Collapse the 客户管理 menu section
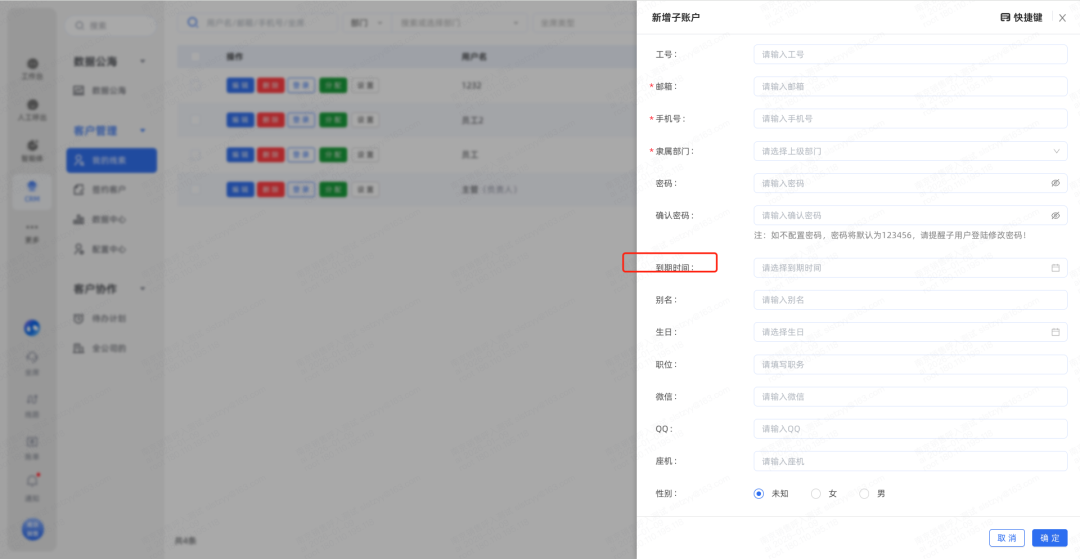 point(143,131)
